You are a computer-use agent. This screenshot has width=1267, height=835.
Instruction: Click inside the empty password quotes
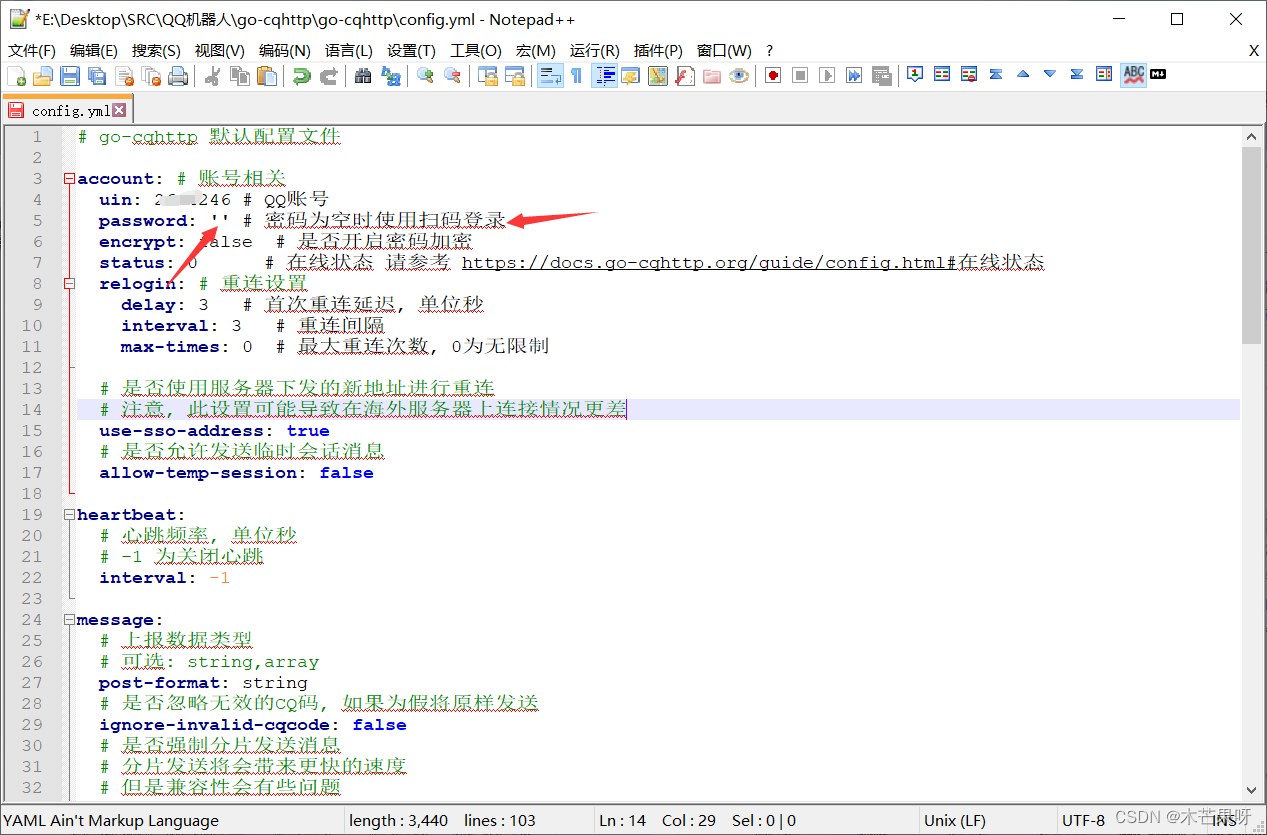point(220,221)
